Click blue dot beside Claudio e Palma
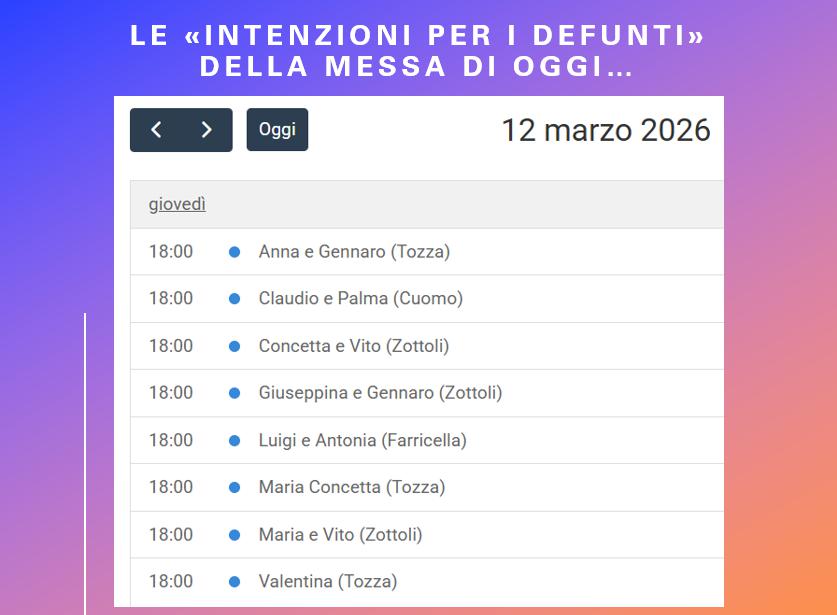The height and width of the screenshot is (615, 837). pos(234,299)
